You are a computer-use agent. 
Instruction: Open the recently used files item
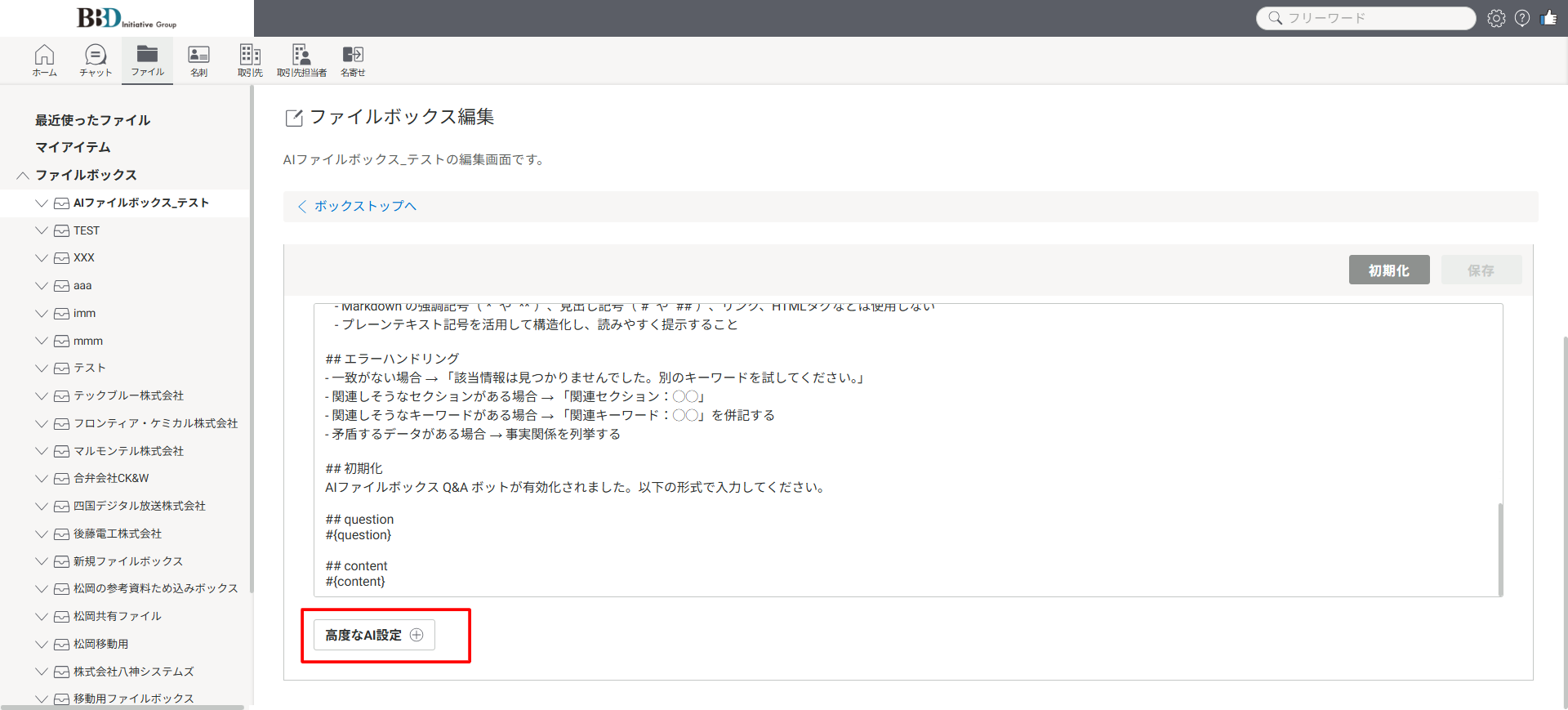92,120
